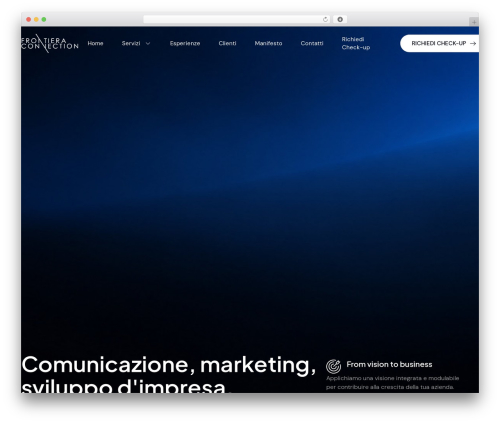Open the Richiedi Check-up nav link
Screen dimensions: 500x423
[x=356, y=43]
